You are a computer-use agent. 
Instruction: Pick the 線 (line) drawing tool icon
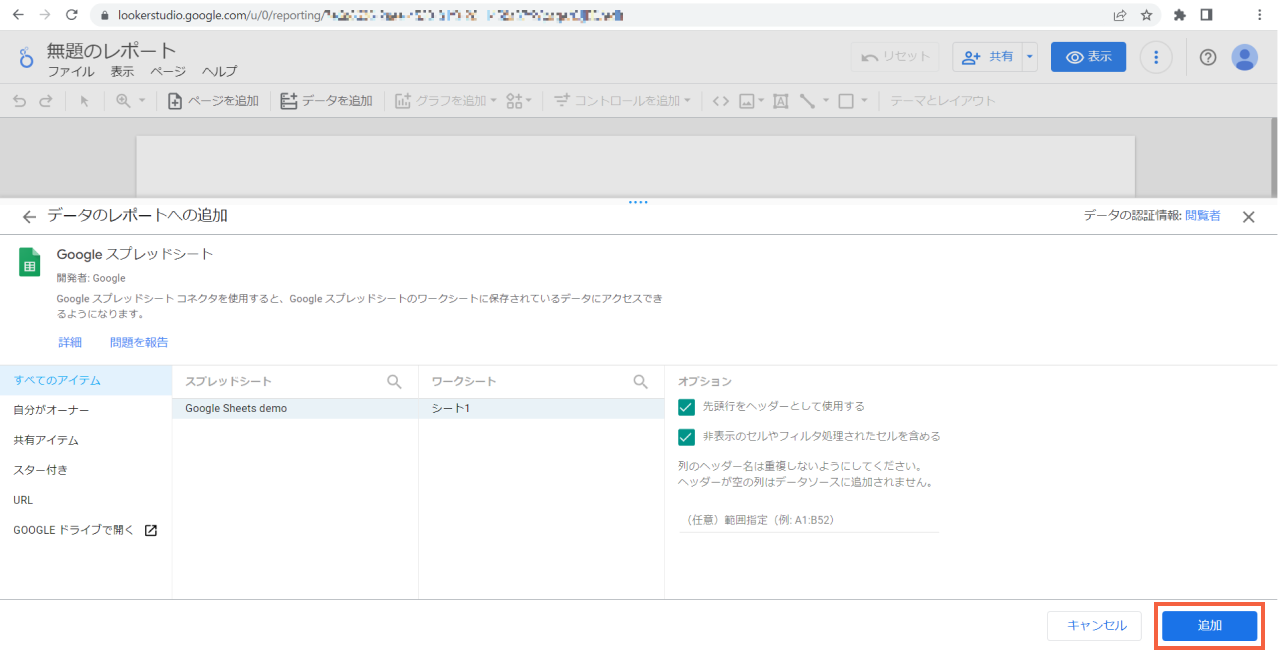(808, 100)
